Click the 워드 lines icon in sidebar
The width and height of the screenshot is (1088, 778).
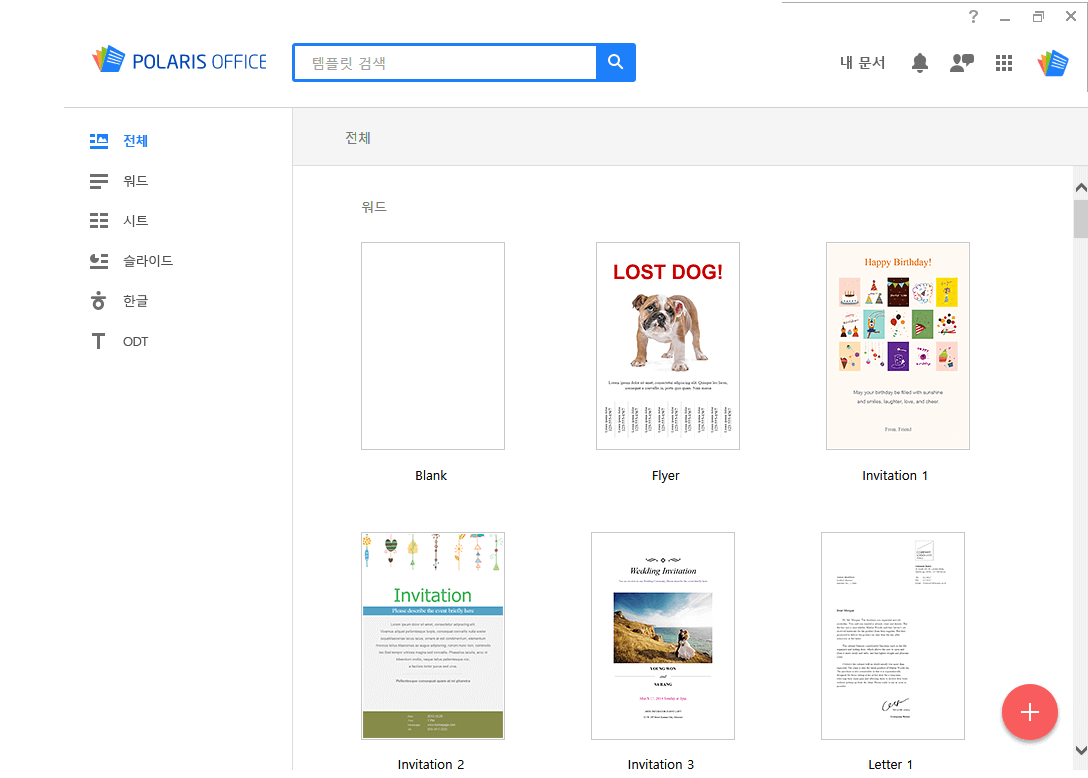coord(99,181)
